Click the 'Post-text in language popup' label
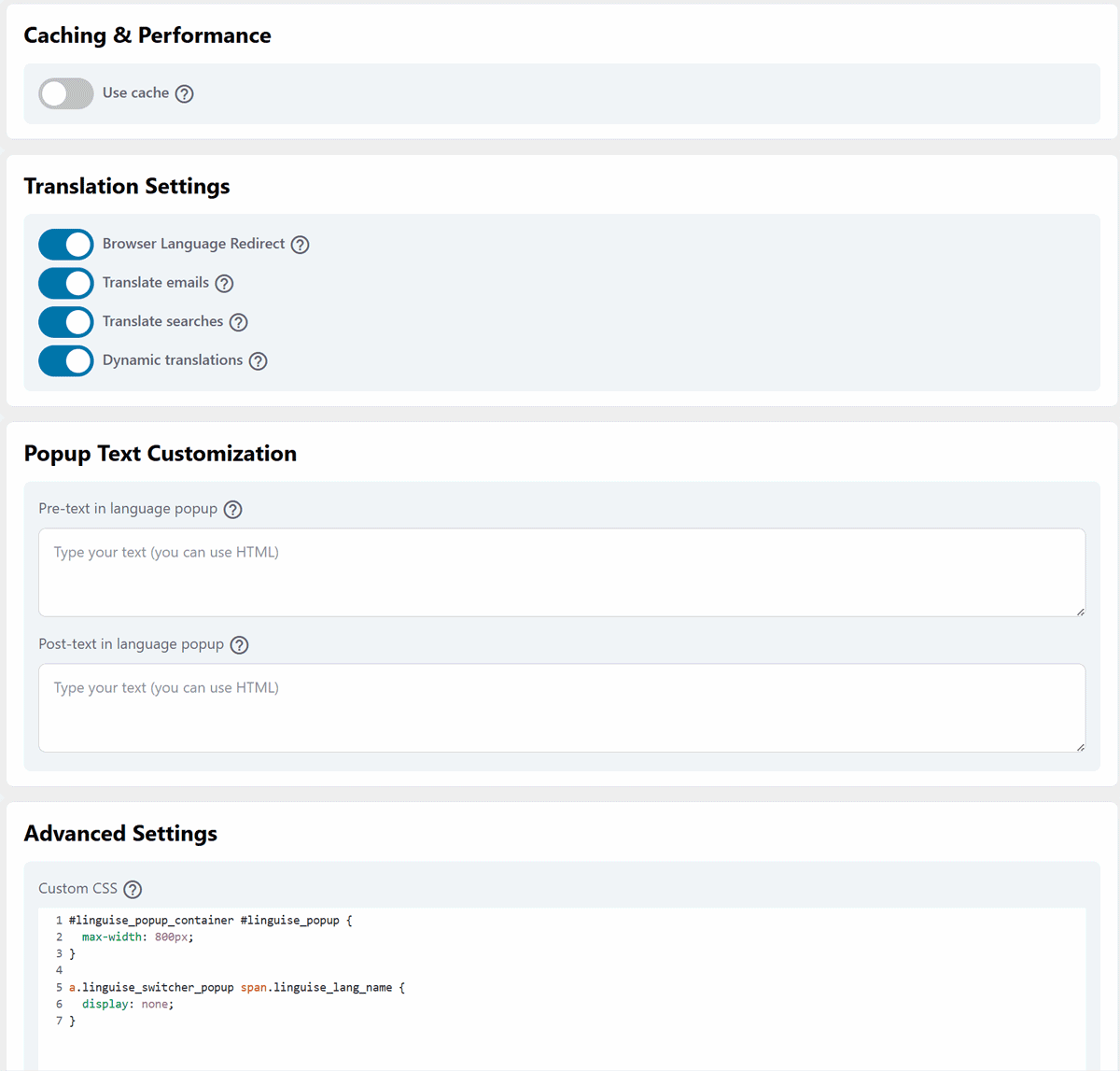1120x1071 pixels. click(x=132, y=643)
